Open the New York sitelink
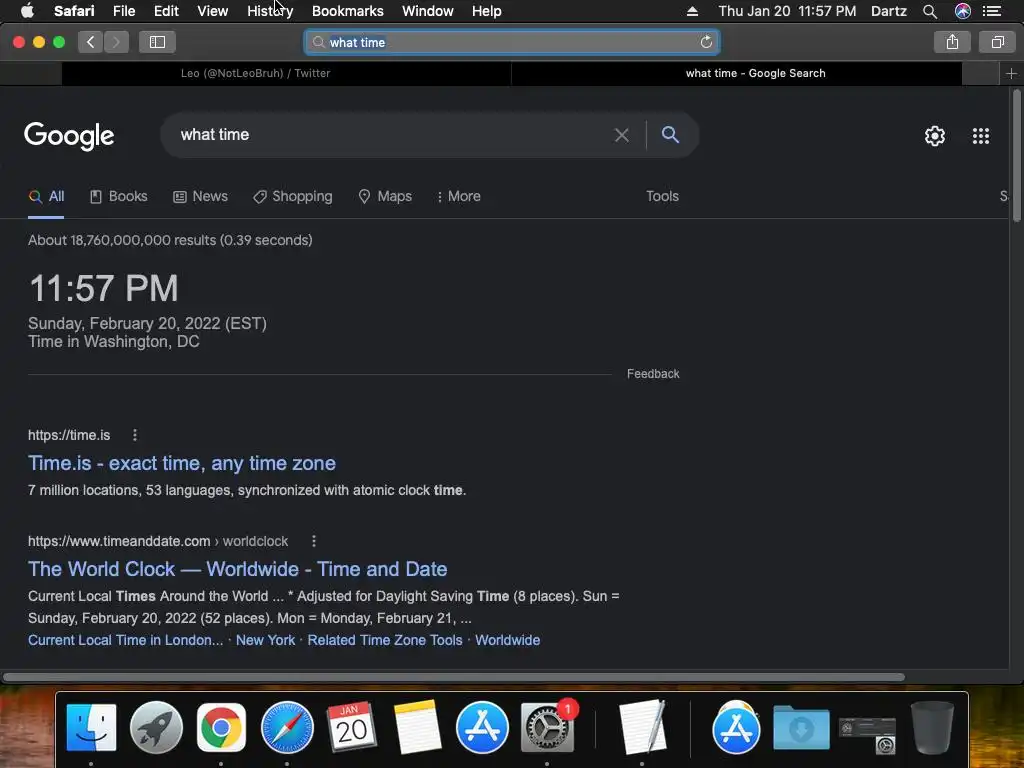1024x768 pixels. pyautogui.click(x=265, y=640)
